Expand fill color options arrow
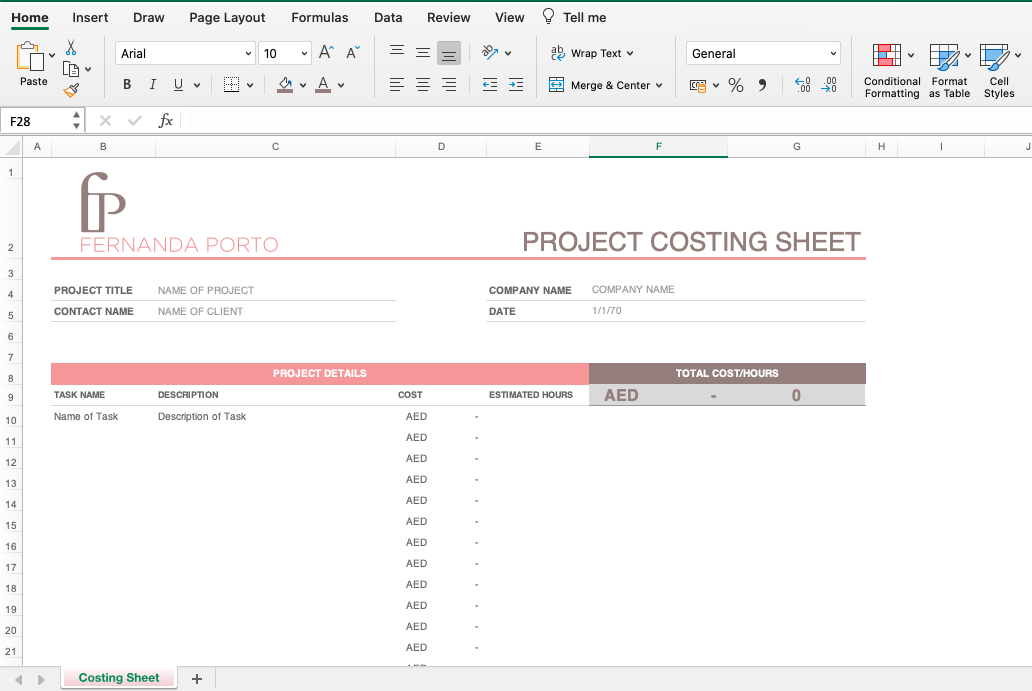1032x691 pixels. 303,85
